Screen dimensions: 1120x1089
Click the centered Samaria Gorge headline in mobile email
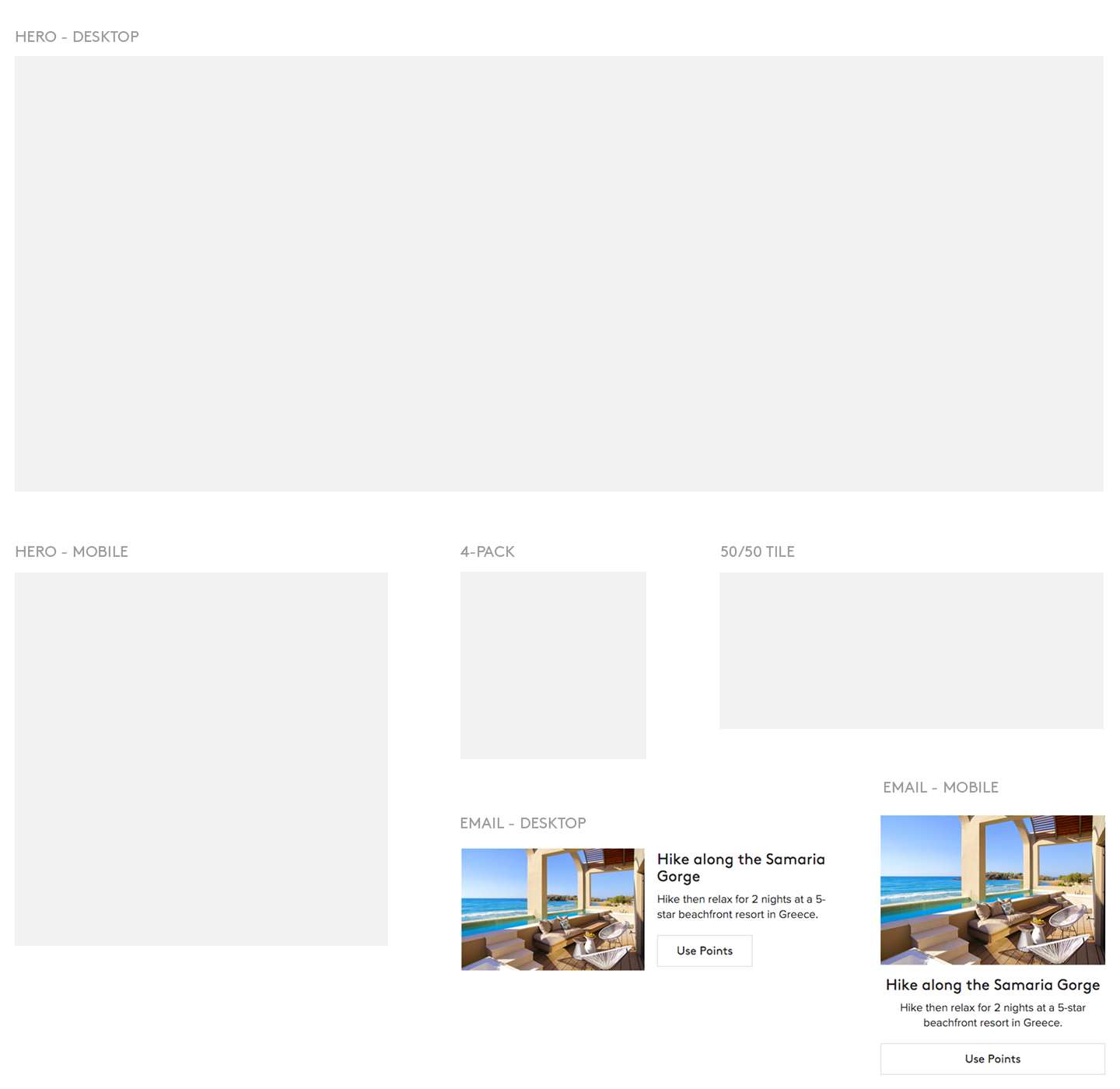click(x=992, y=985)
